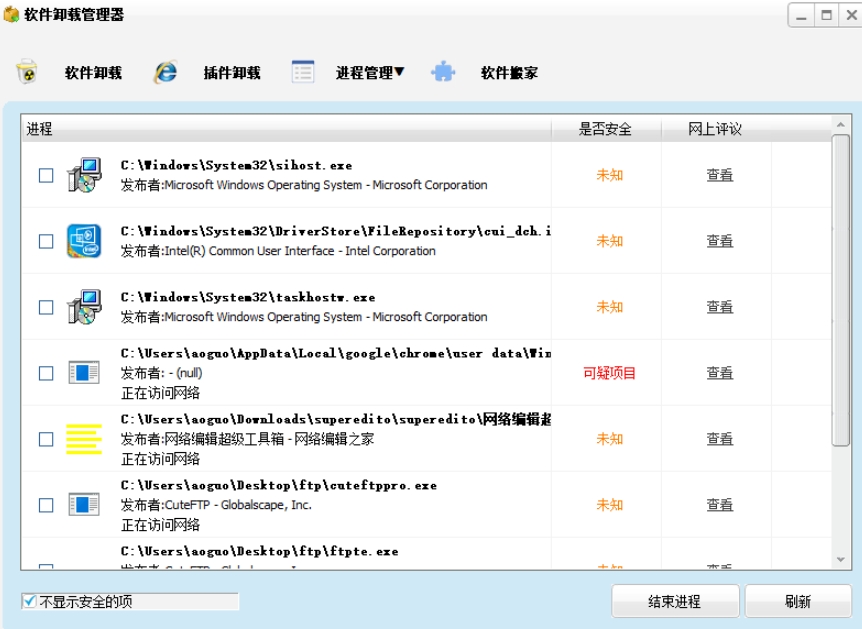The width and height of the screenshot is (862, 629).
Task: Click 查看 link for chrome user data process
Action: click(x=720, y=373)
